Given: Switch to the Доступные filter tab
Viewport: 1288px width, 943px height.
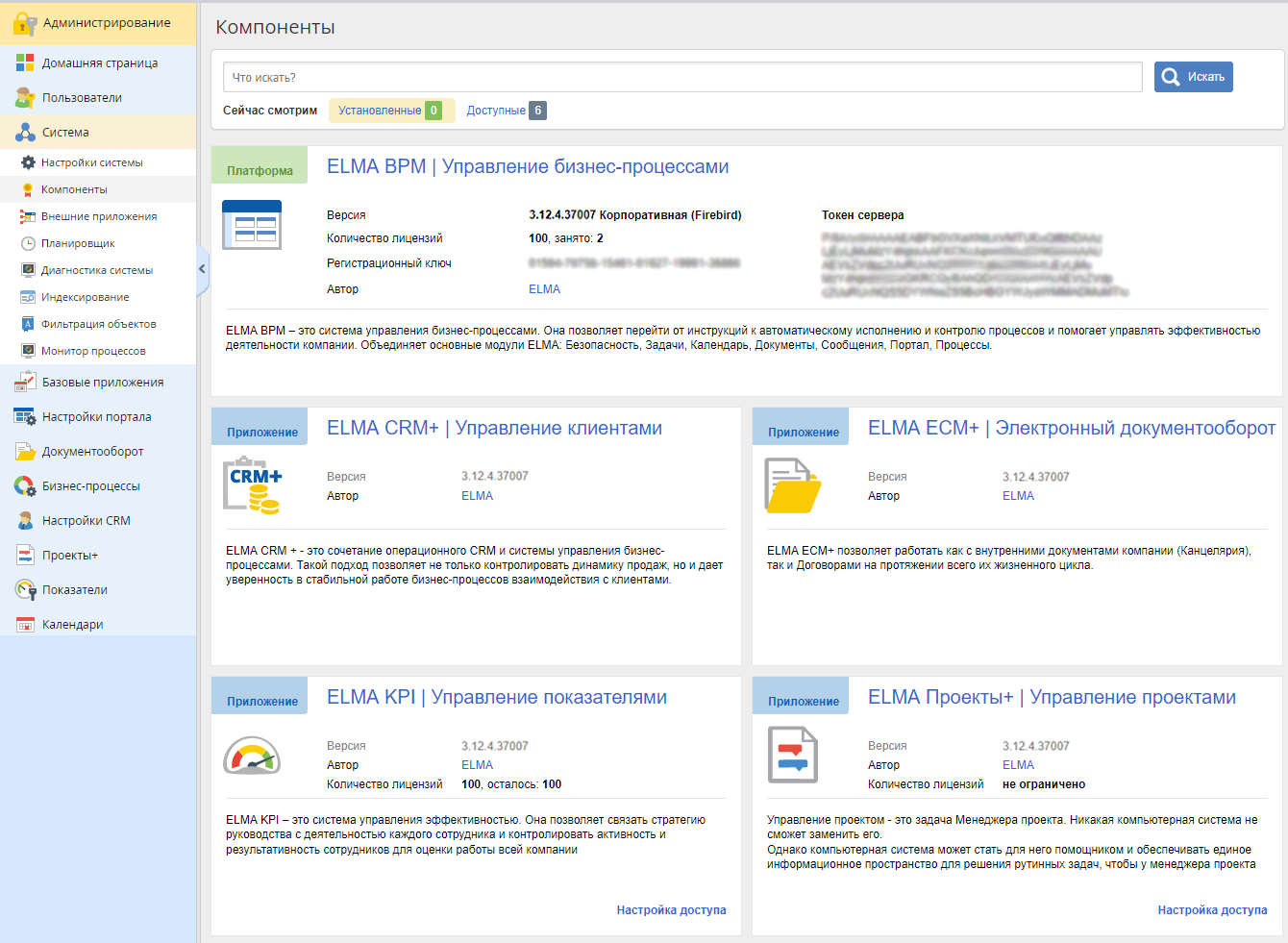Looking at the screenshot, I should (506, 111).
